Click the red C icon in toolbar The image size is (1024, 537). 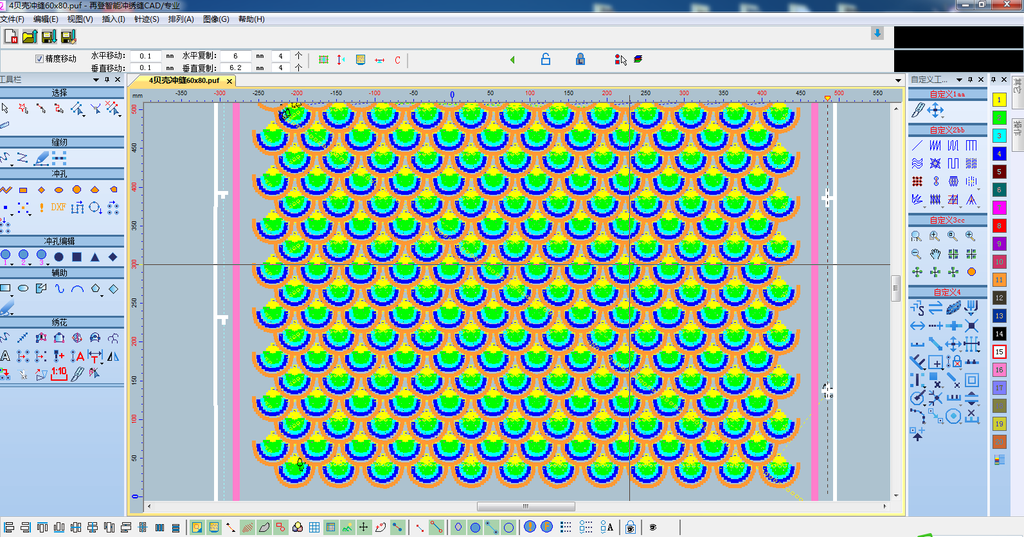coord(397,60)
